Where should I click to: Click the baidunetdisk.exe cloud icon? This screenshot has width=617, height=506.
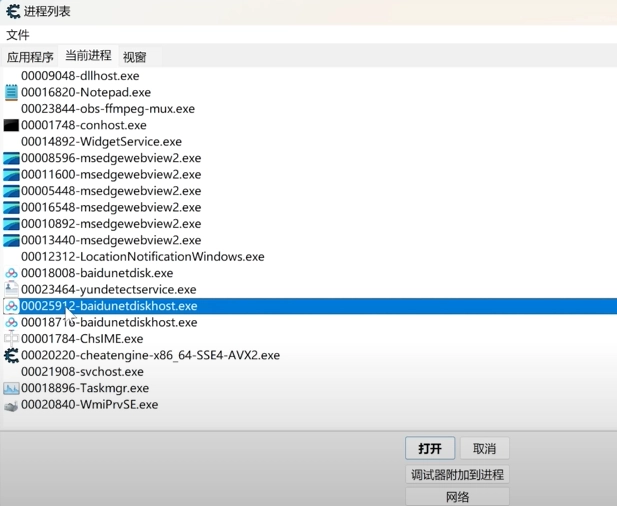[11, 273]
